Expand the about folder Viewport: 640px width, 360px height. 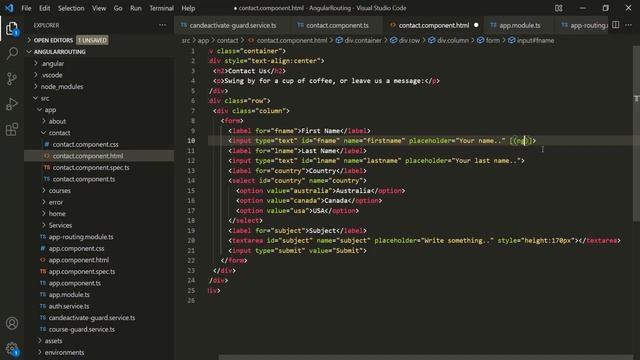57,121
